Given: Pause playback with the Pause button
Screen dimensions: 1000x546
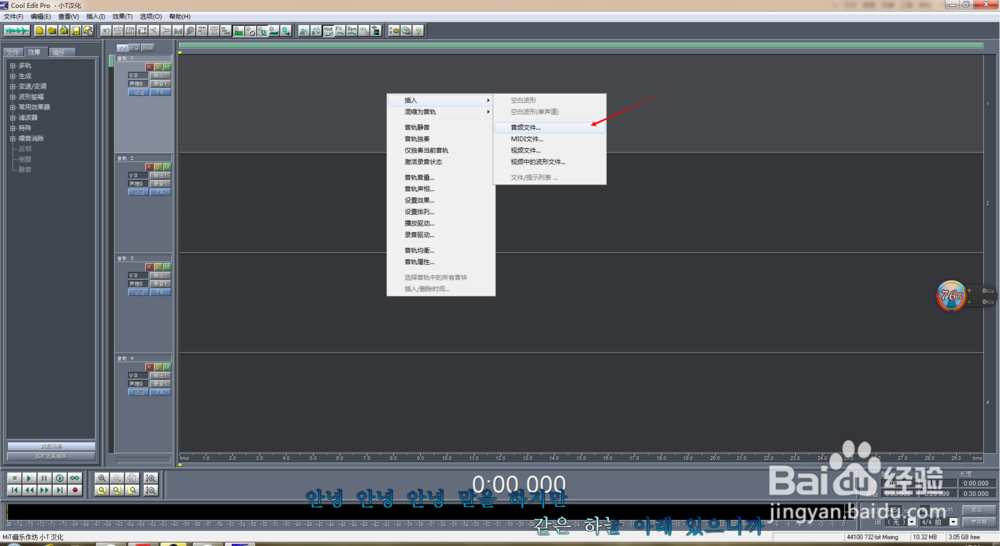Looking at the screenshot, I should tap(44, 478).
